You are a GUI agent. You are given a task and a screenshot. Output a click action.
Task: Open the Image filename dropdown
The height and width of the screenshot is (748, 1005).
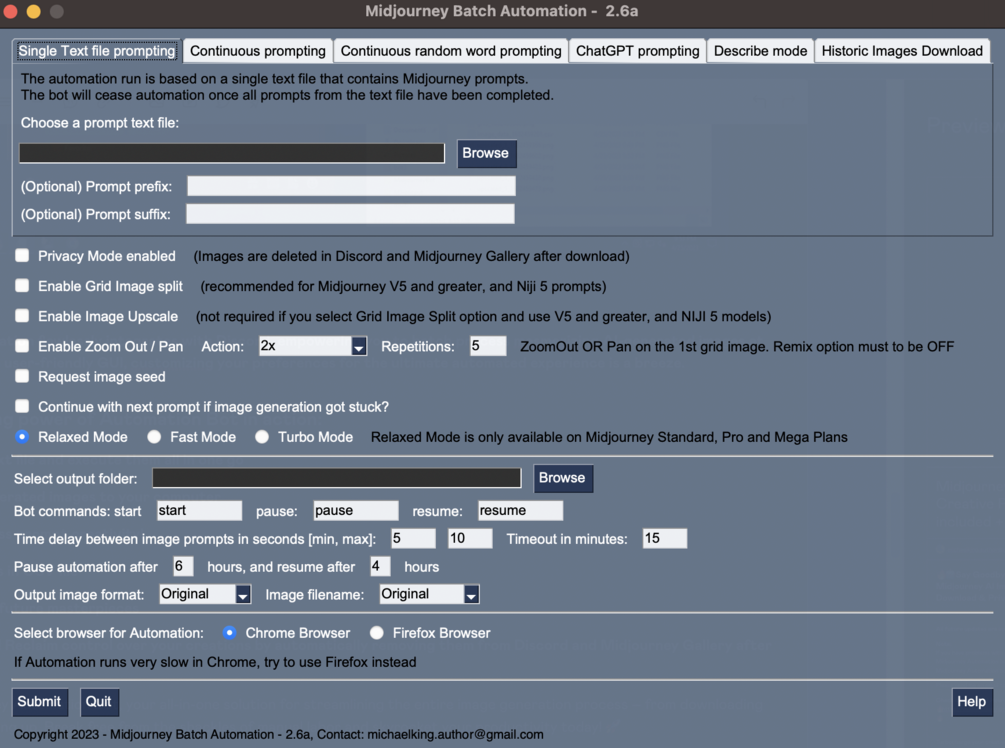click(x=429, y=594)
